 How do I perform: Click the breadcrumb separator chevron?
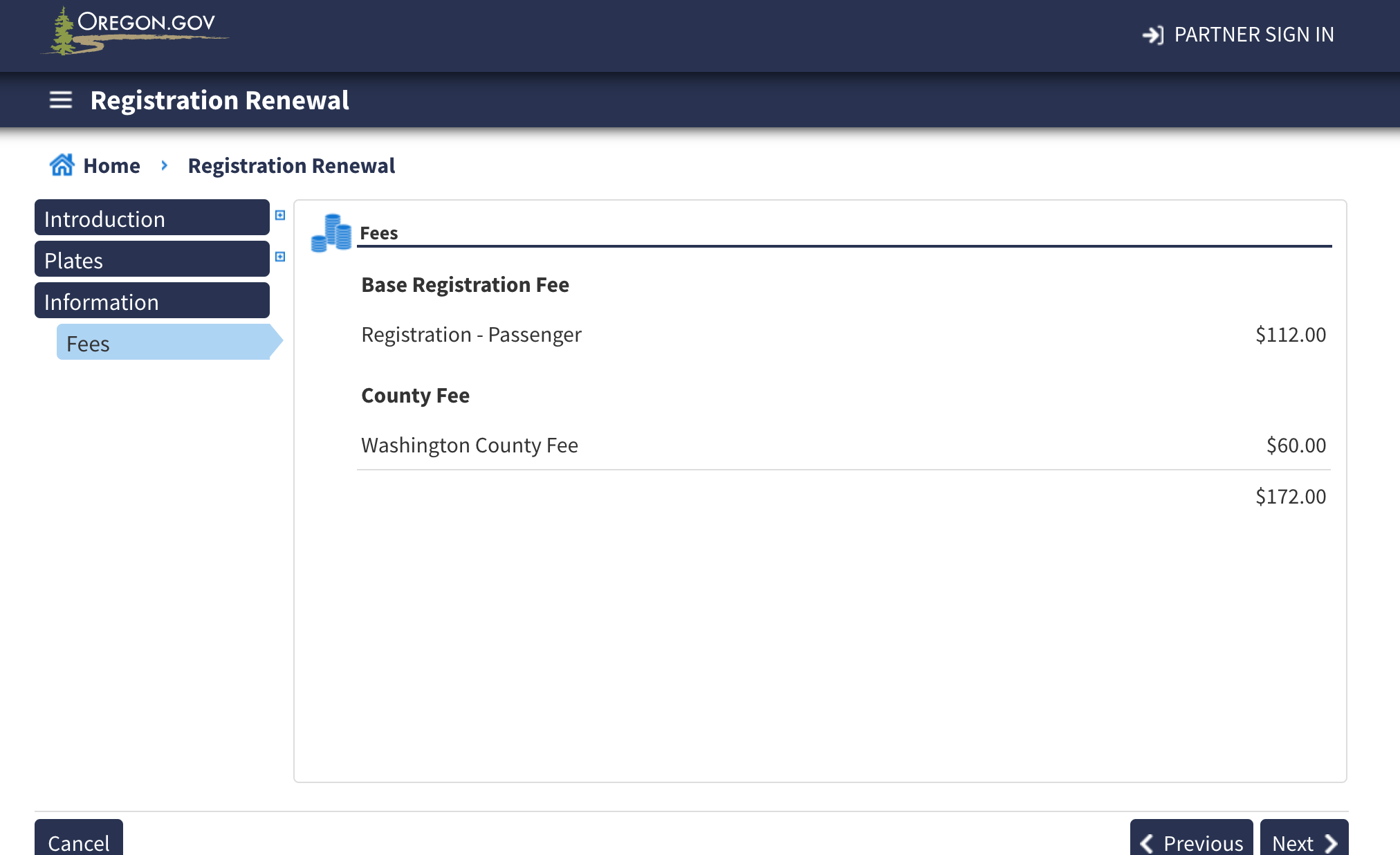click(164, 165)
